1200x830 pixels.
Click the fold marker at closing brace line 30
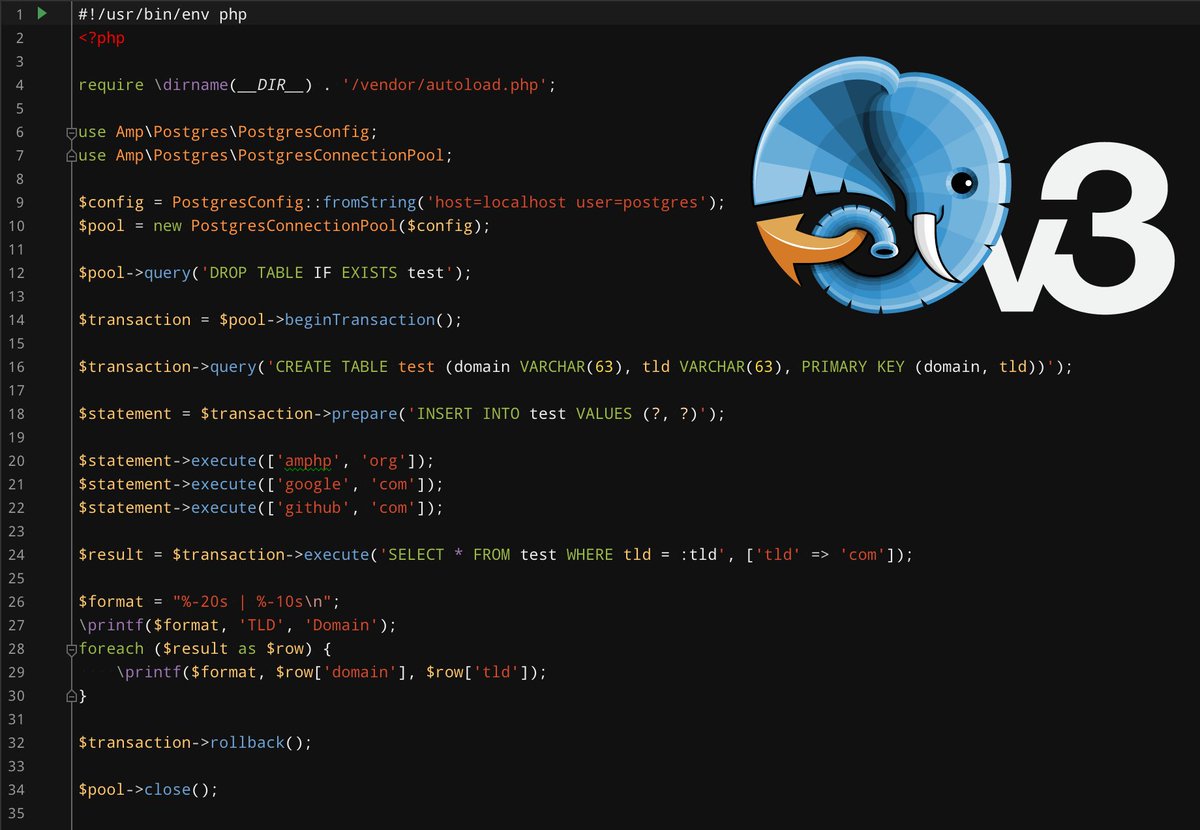tap(70, 695)
